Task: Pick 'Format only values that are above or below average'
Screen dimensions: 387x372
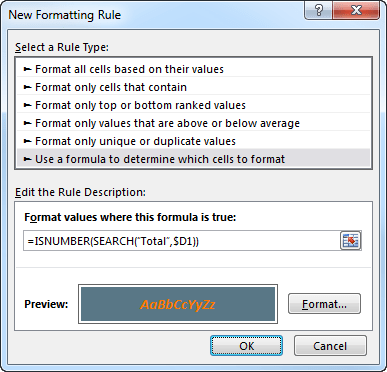Action: [x=194, y=123]
